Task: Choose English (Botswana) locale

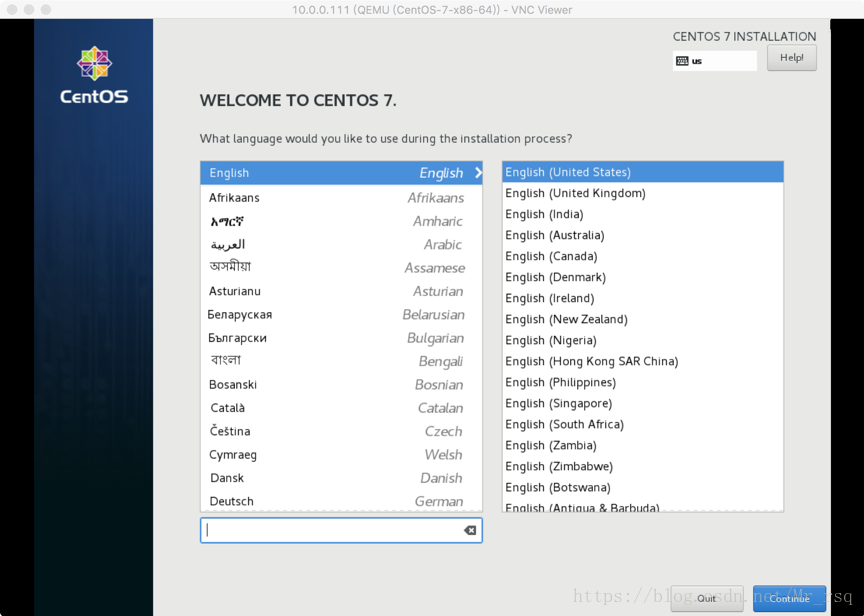Action: coord(642,488)
